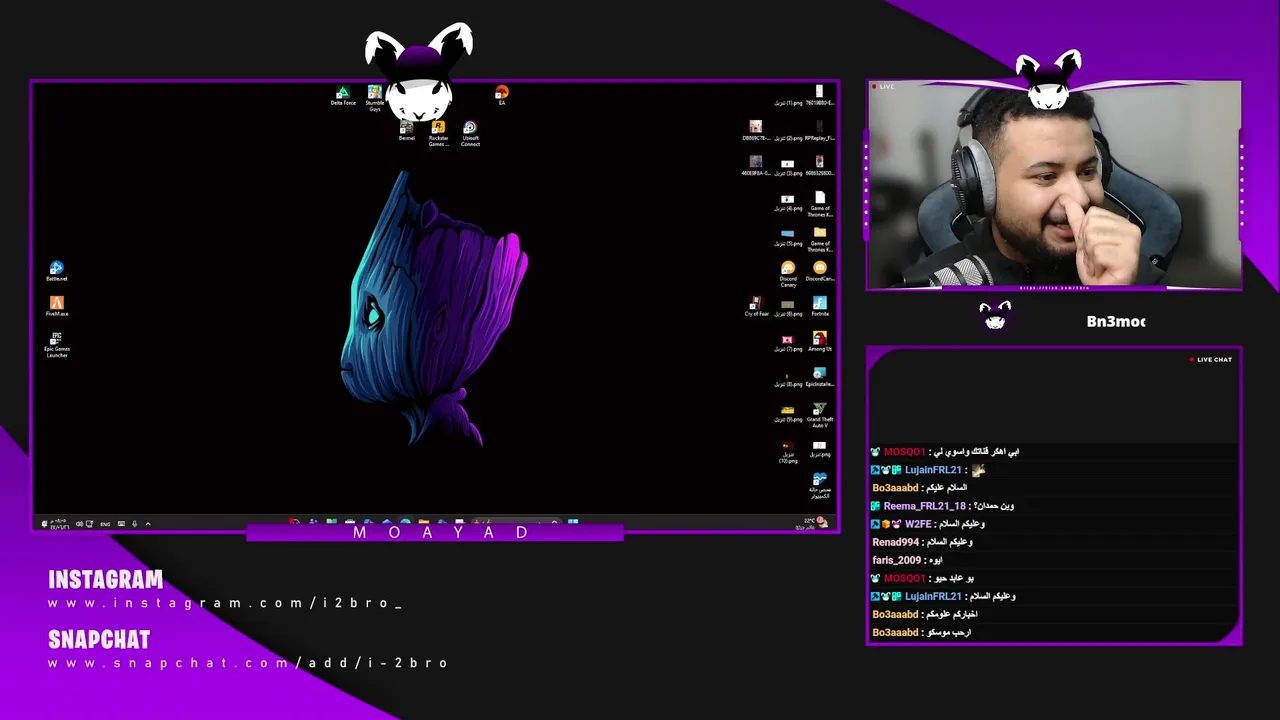Launch the Among Us shortcut
This screenshot has height=720, width=1280.
coord(820,341)
